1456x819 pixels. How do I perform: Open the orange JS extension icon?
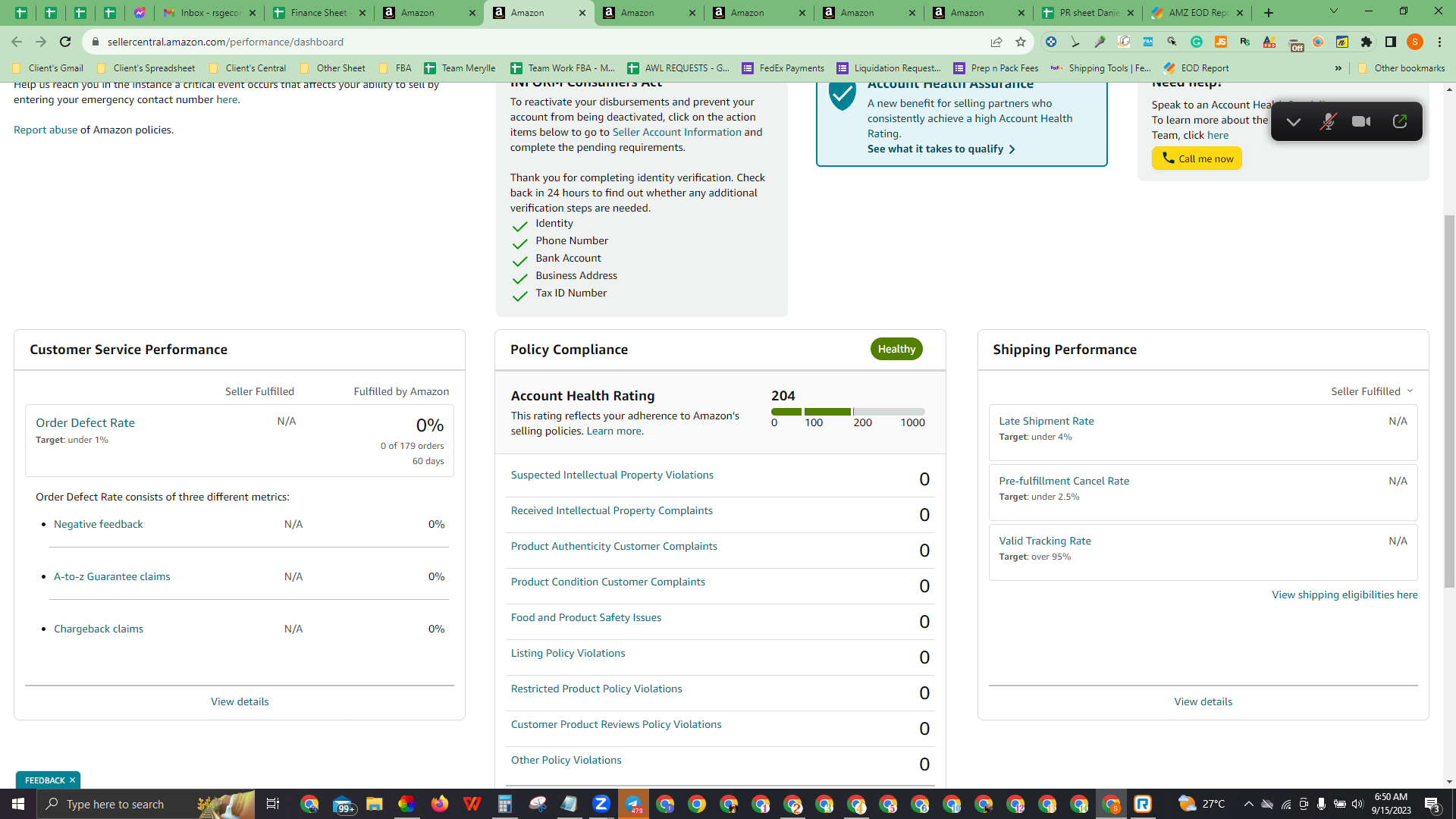coord(1221,42)
